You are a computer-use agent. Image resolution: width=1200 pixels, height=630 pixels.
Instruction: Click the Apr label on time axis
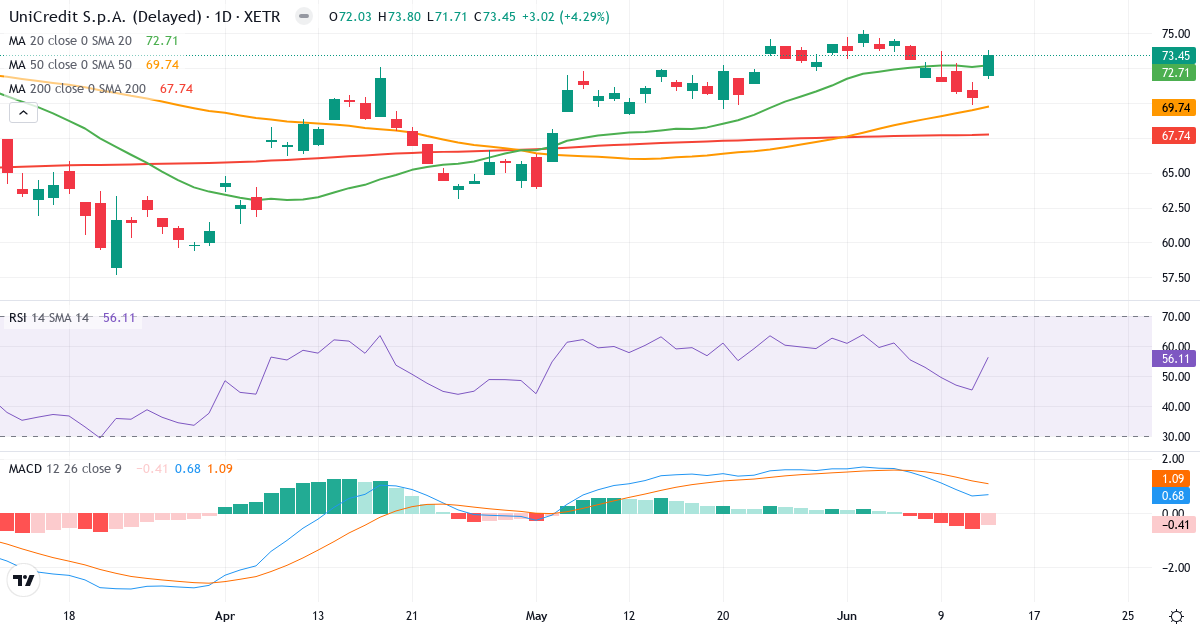(x=224, y=615)
